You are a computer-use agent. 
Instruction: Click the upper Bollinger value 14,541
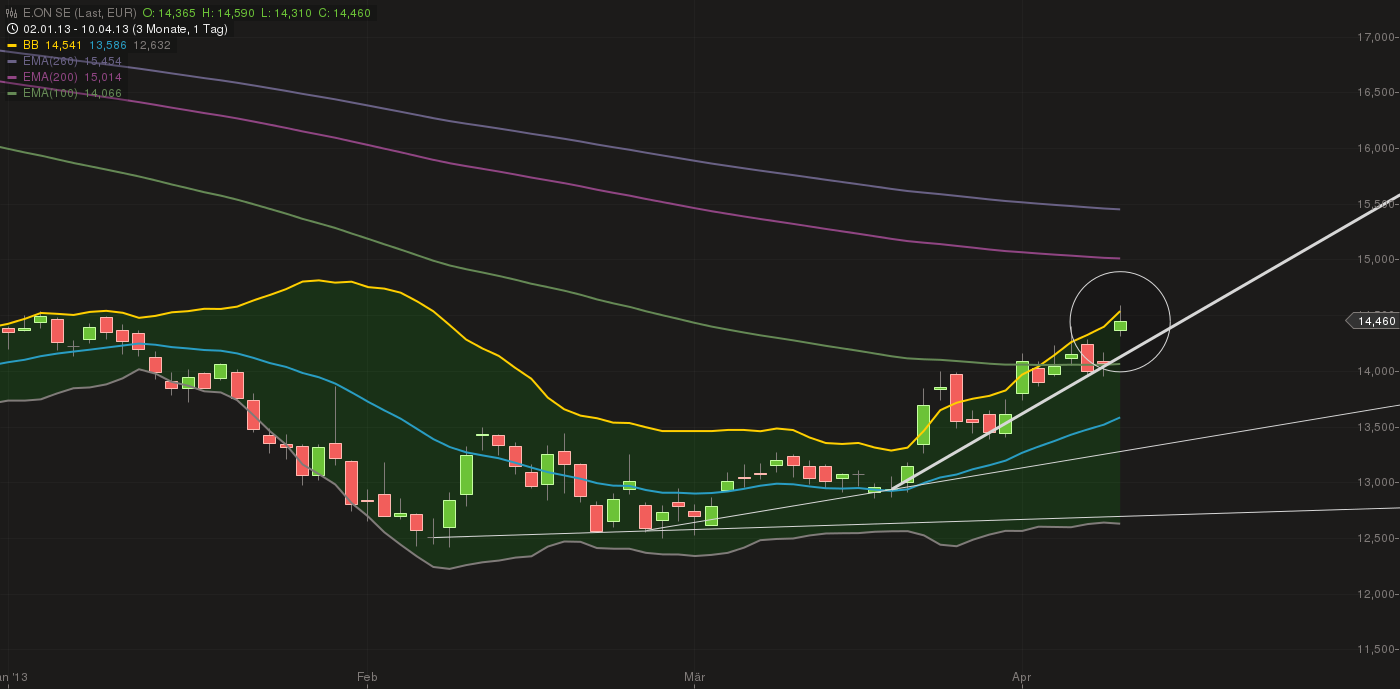pyautogui.click(x=64, y=45)
